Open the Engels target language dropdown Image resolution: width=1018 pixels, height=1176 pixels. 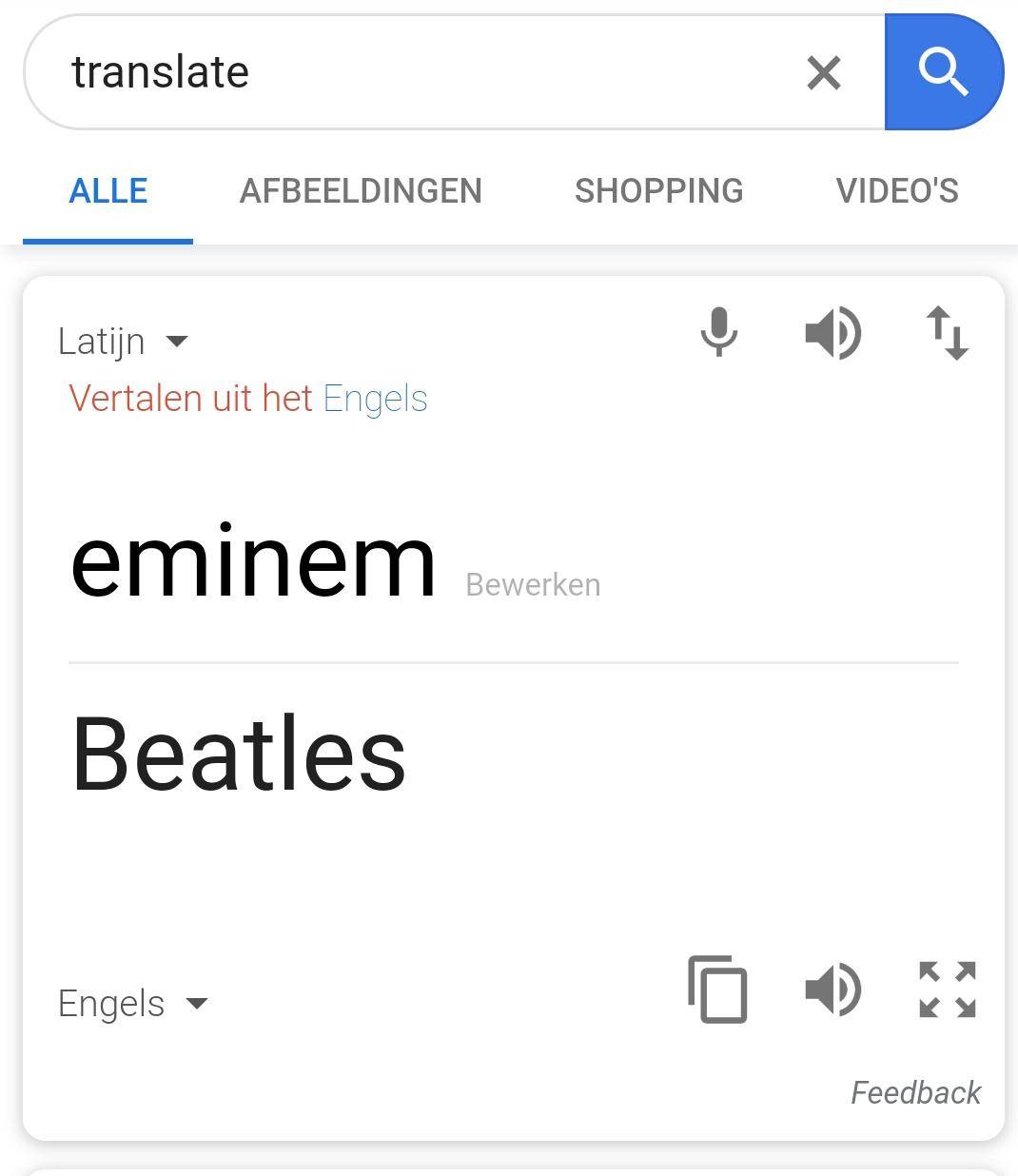(x=133, y=1003)
